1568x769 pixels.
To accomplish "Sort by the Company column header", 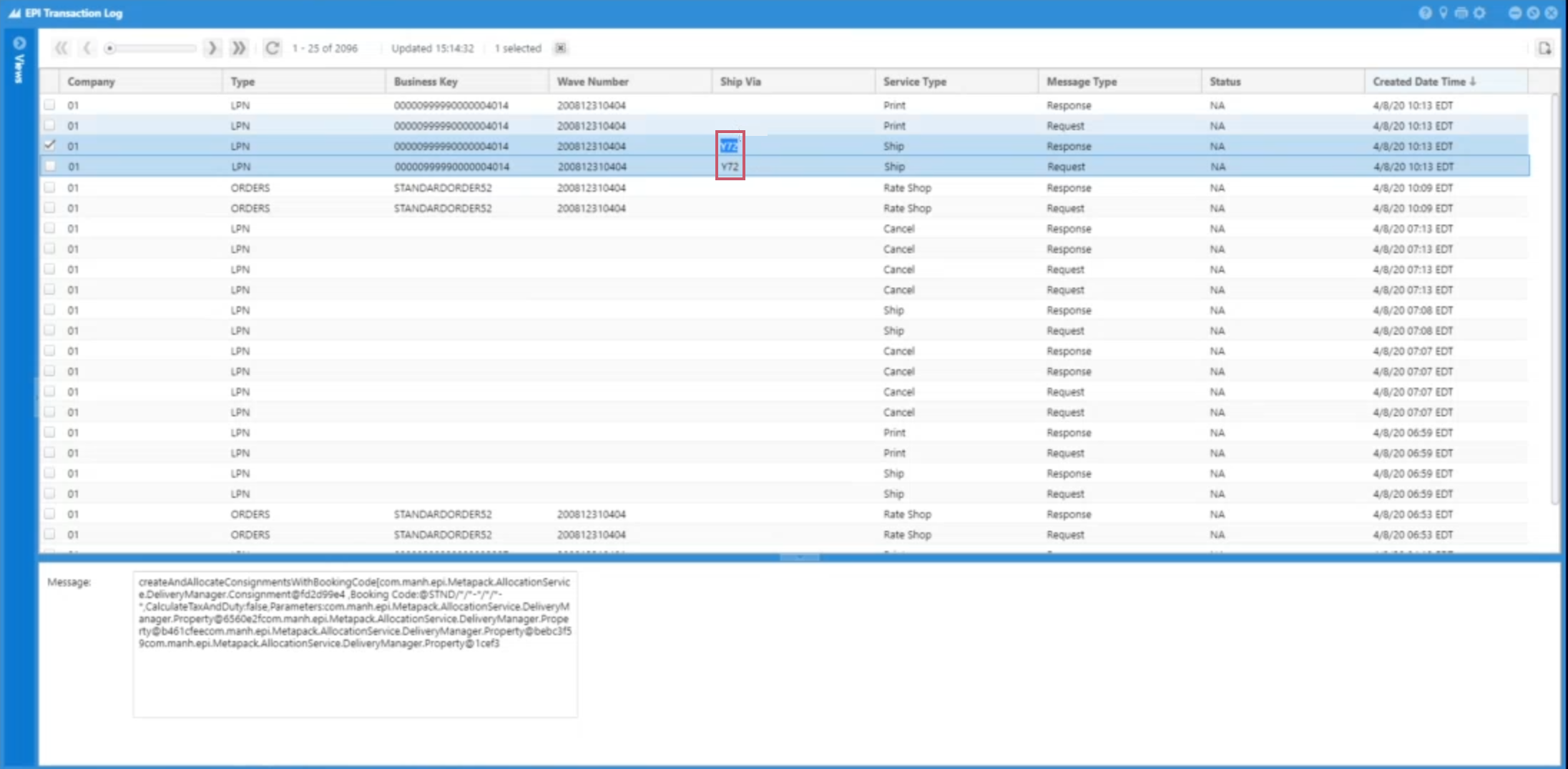I will point(141,82).
